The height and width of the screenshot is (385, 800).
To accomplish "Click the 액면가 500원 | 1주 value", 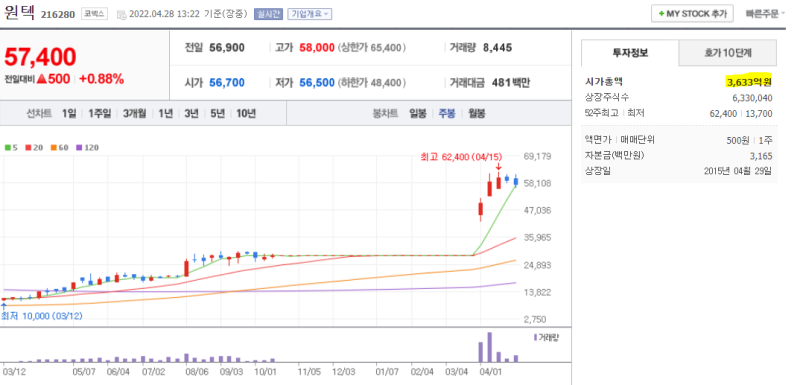I will 749,140.
